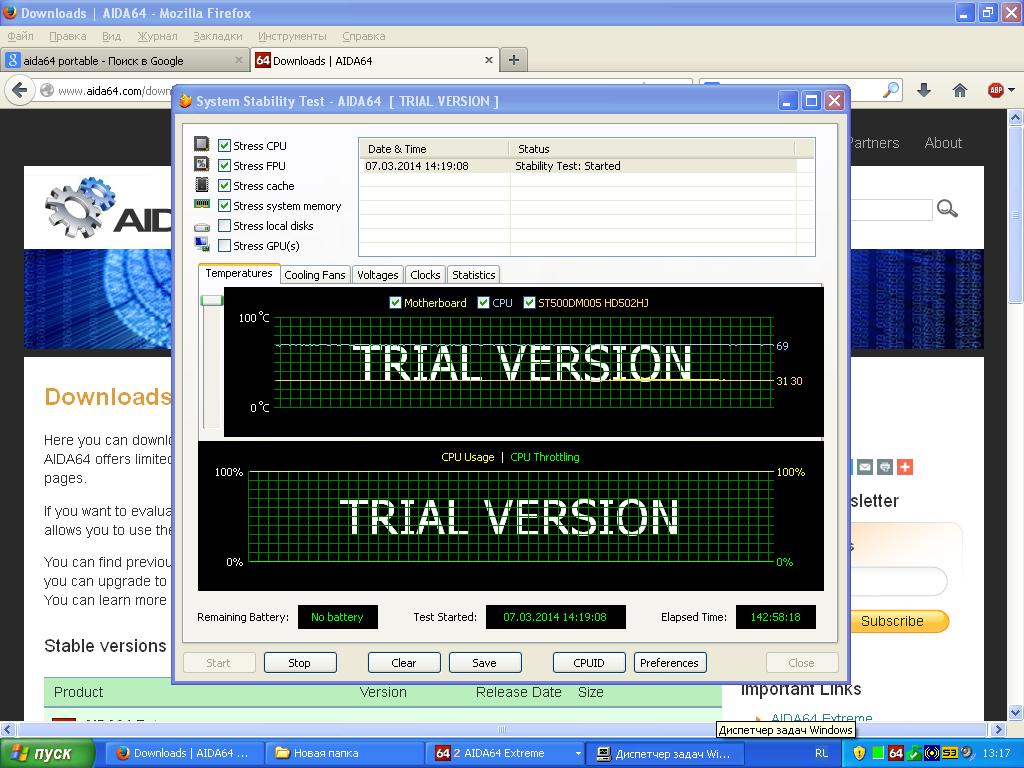
Task: Uncheck the Stress CPU checkbox
Action: tap(224, 146)
